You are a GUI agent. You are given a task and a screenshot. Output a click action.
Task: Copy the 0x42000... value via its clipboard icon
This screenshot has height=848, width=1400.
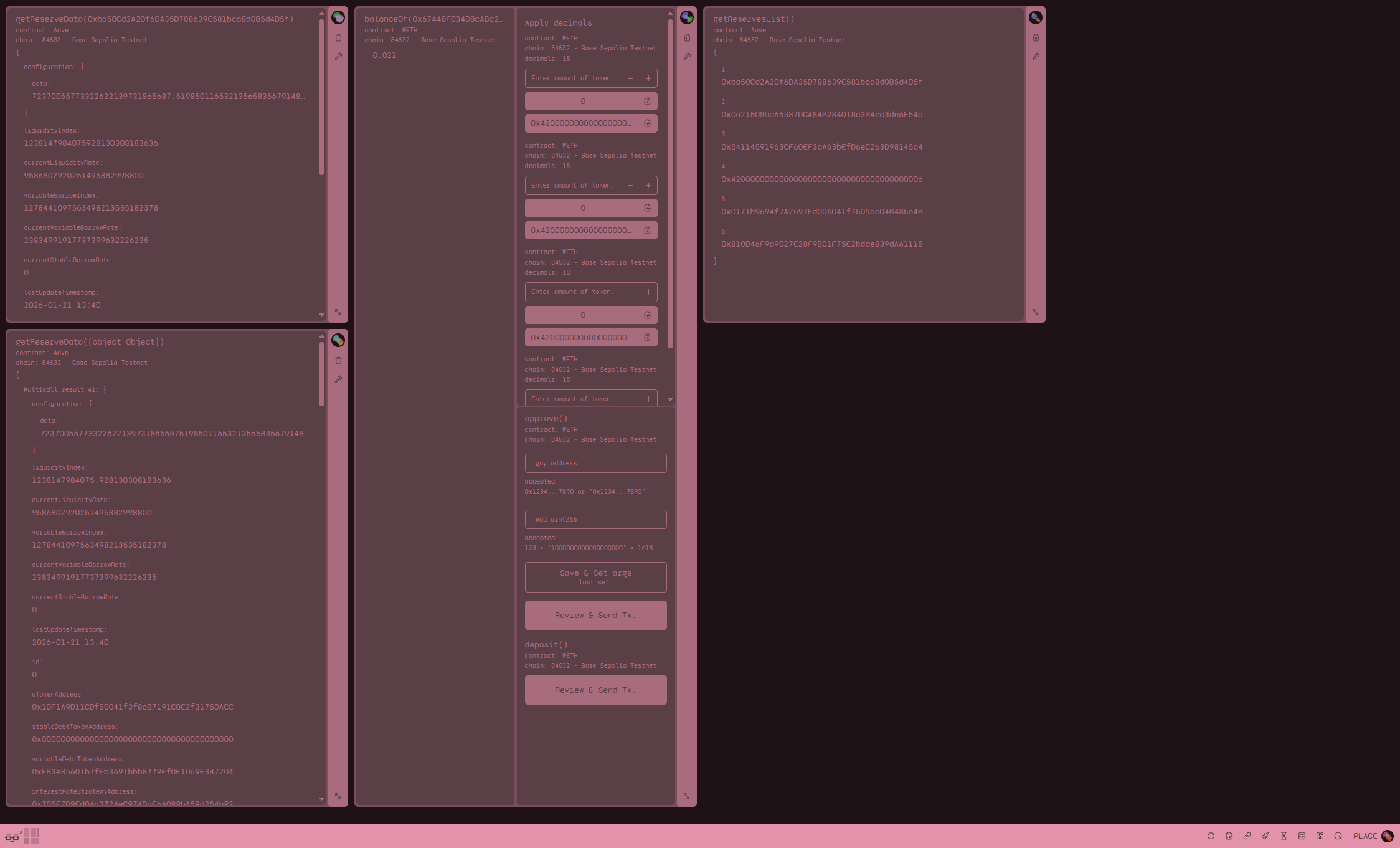coord(647,123)
